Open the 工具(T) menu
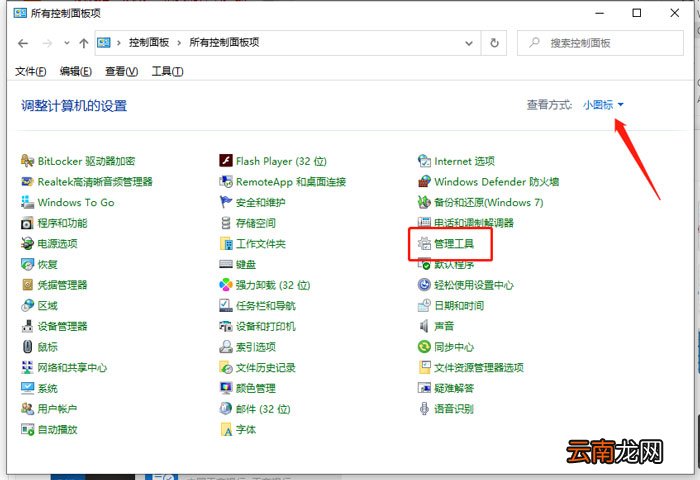Viewport: 700px width, 480px height. [x=167, y=71]
